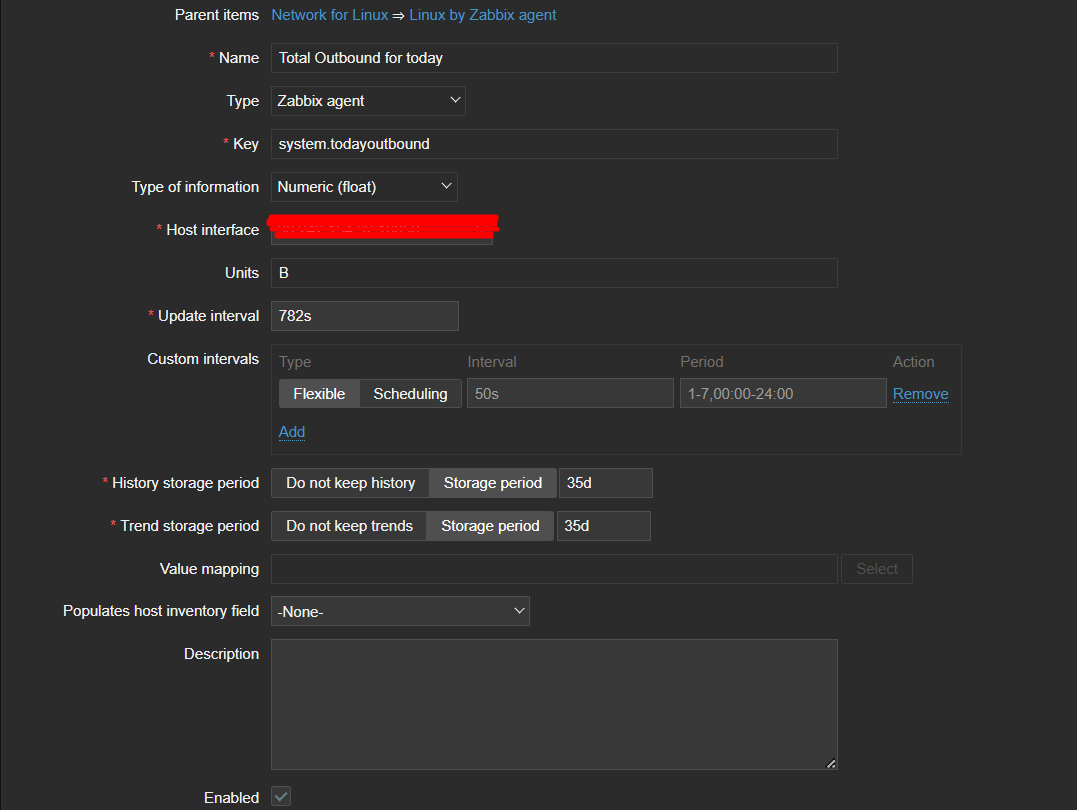
Task: Open the Type dropdown showing Zabbix agent
Action: (368, 101)
